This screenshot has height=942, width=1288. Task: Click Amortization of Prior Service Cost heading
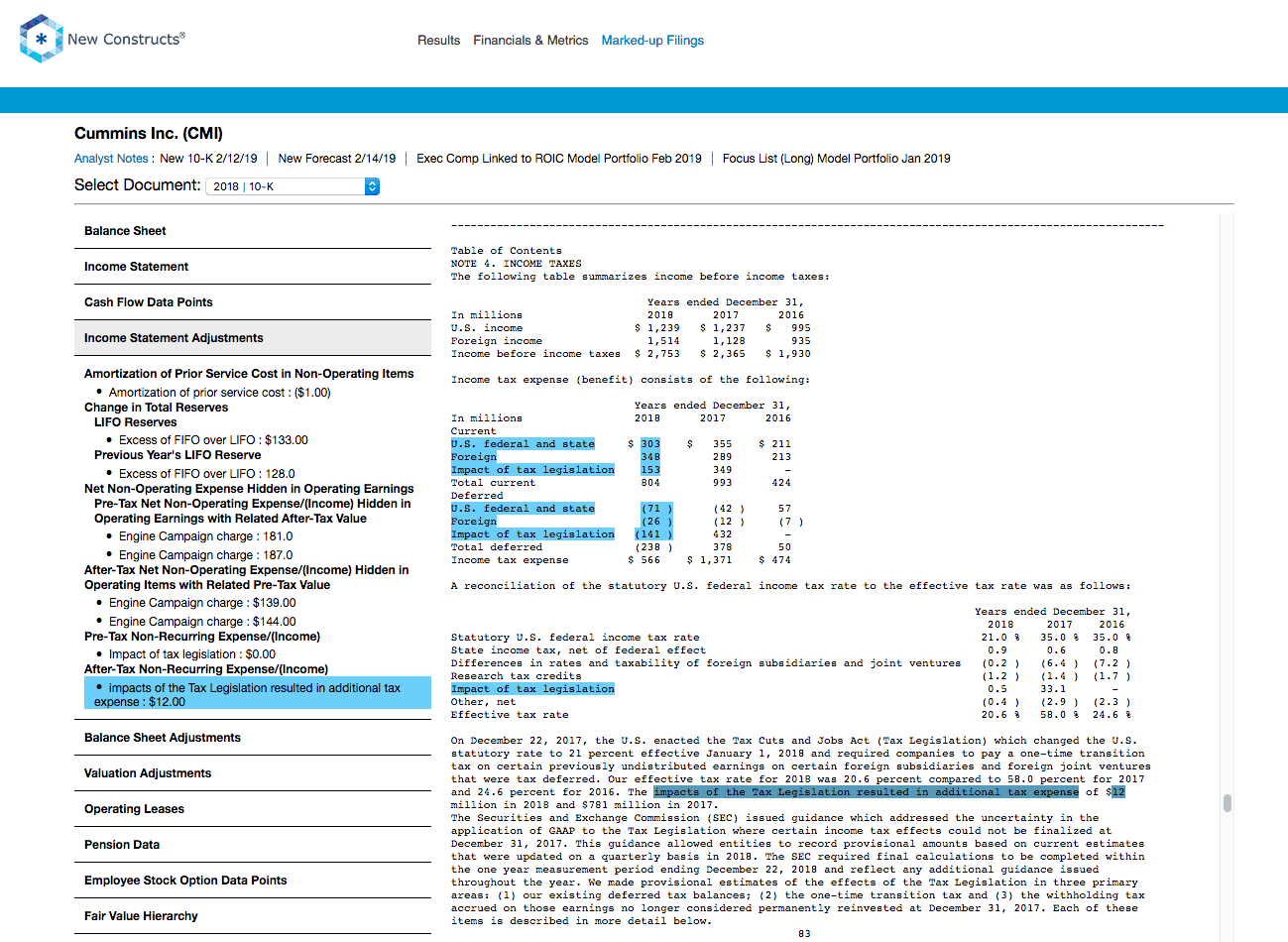tap(249, 374)
